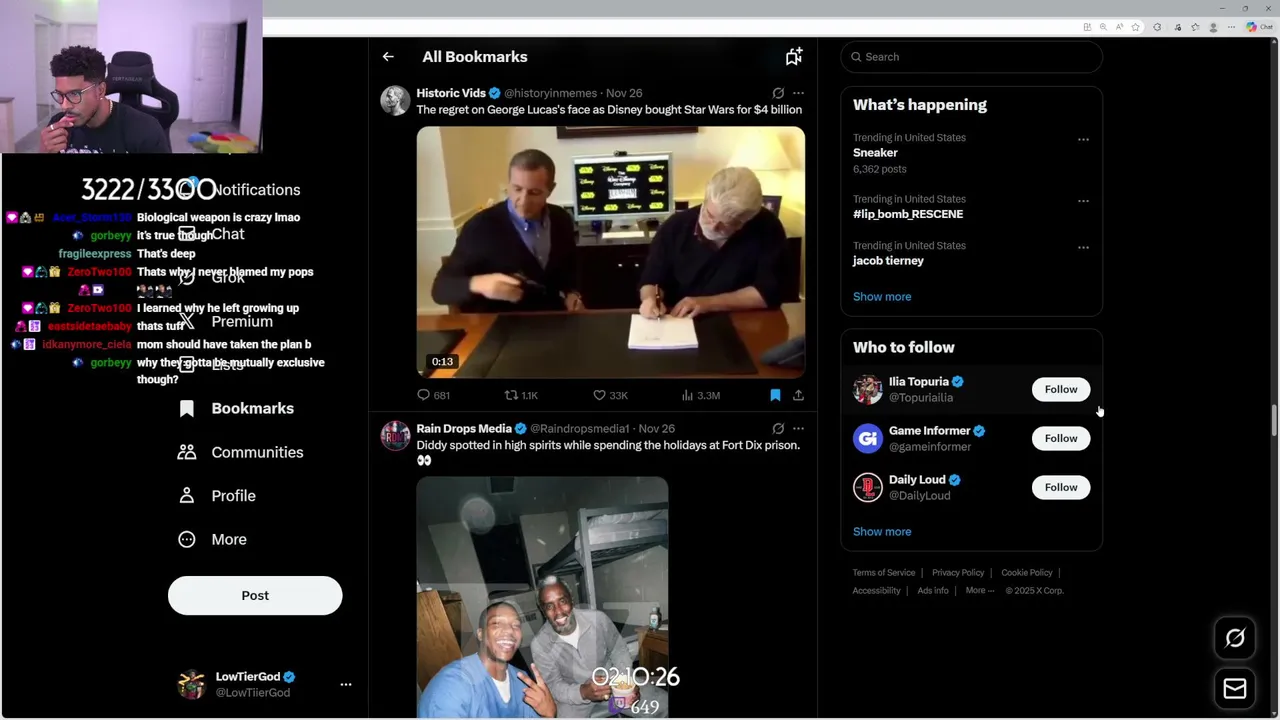The height and width of the screenshot is (720, 1280).
Task: Play the George Lucas signing video
Action: [x=610, y=252]
